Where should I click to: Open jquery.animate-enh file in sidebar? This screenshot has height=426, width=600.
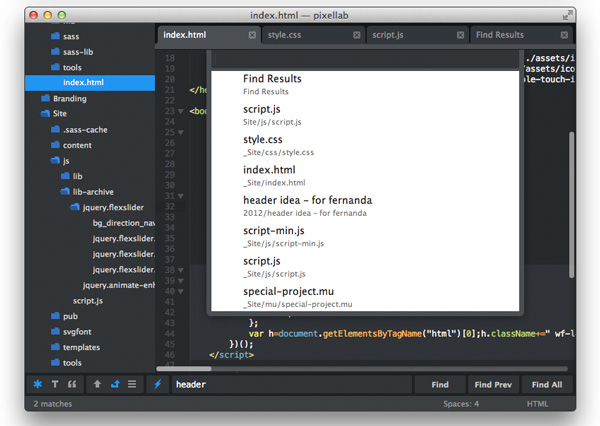coord(119,285)
